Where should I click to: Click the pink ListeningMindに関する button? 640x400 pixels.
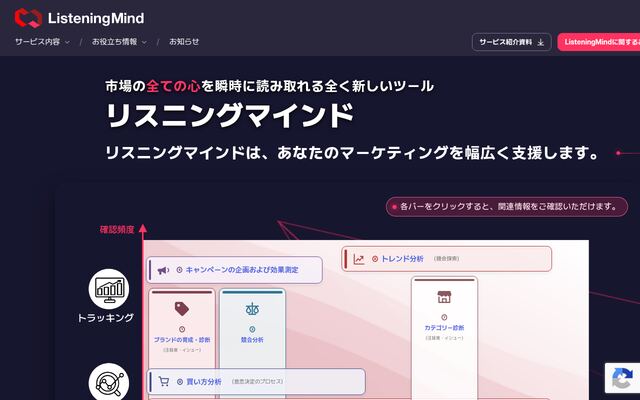(599, 42)
